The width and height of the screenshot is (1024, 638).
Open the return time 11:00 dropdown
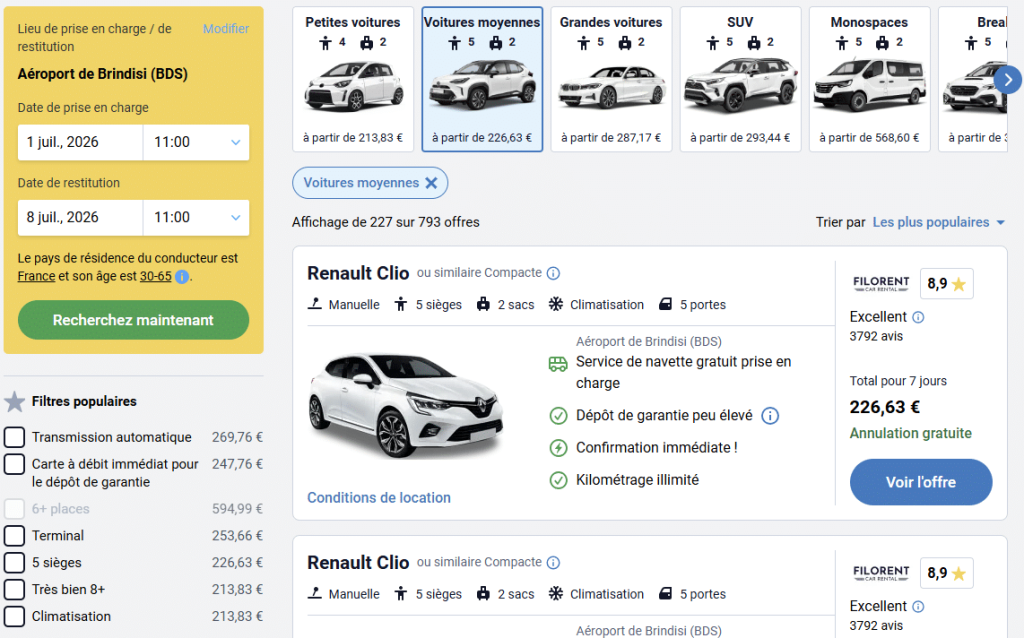(x=196, y=217)
